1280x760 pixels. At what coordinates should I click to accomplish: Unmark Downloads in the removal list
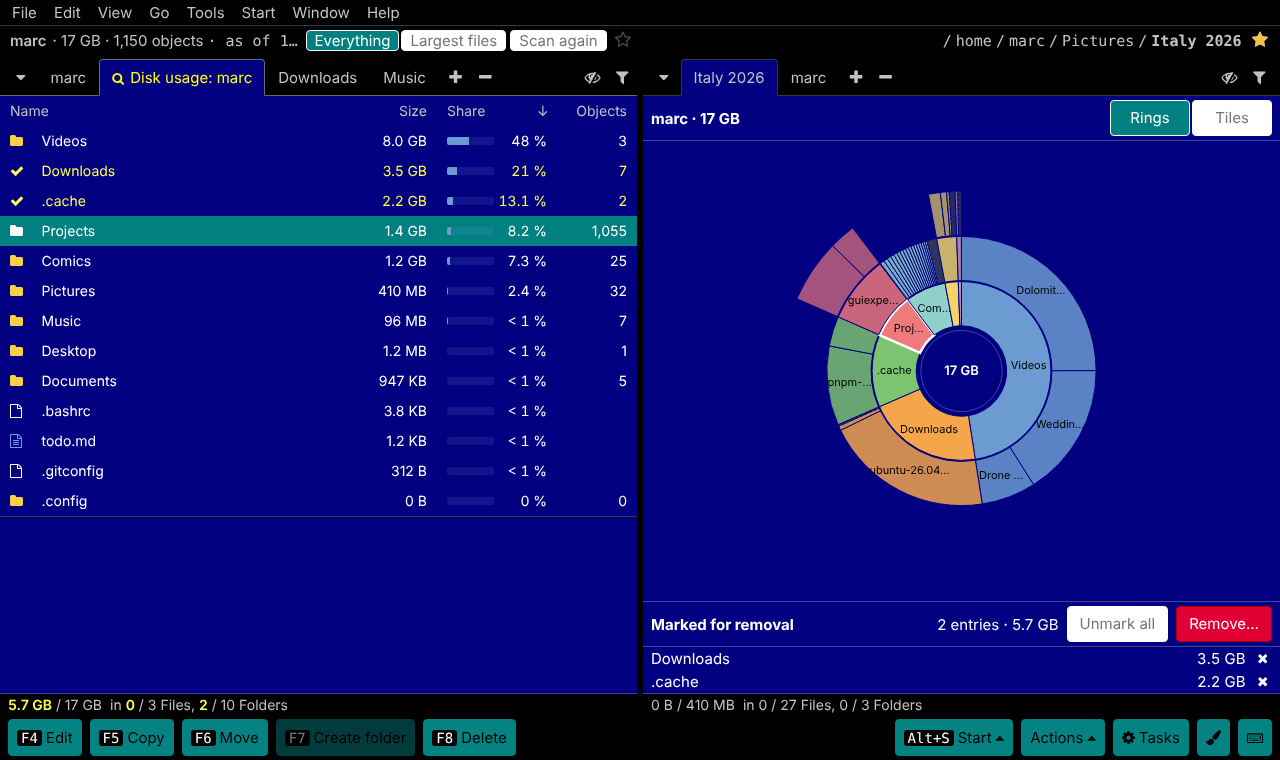coord(1262,659)
